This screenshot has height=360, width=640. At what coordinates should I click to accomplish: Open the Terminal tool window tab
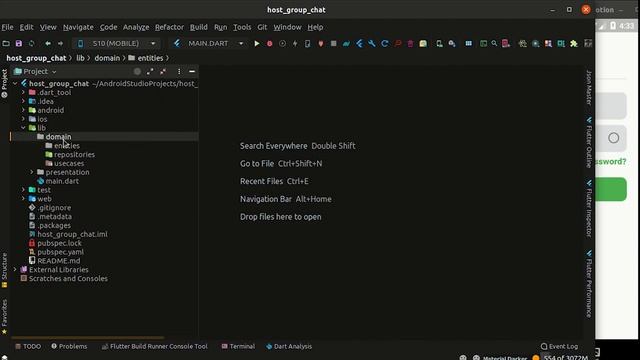pos(238,346)
